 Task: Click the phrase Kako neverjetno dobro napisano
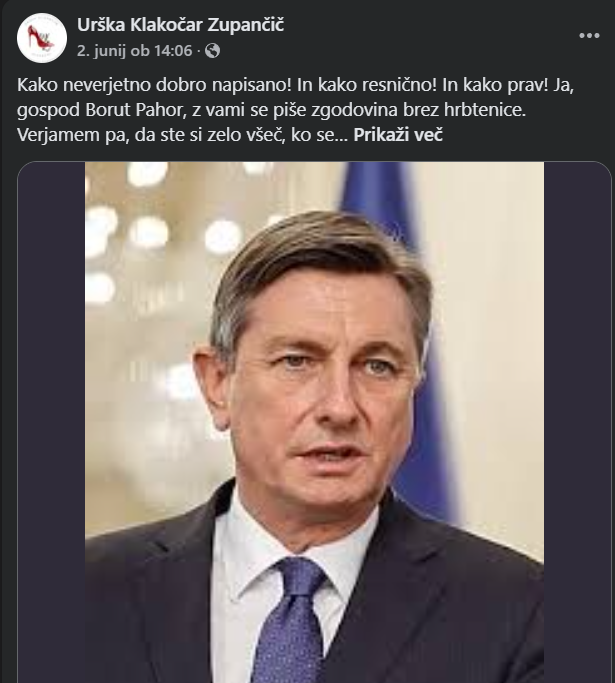[154, 85]
